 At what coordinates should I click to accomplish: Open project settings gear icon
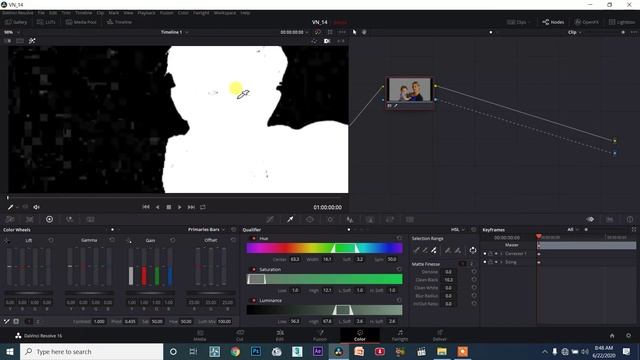click(628, 336)
